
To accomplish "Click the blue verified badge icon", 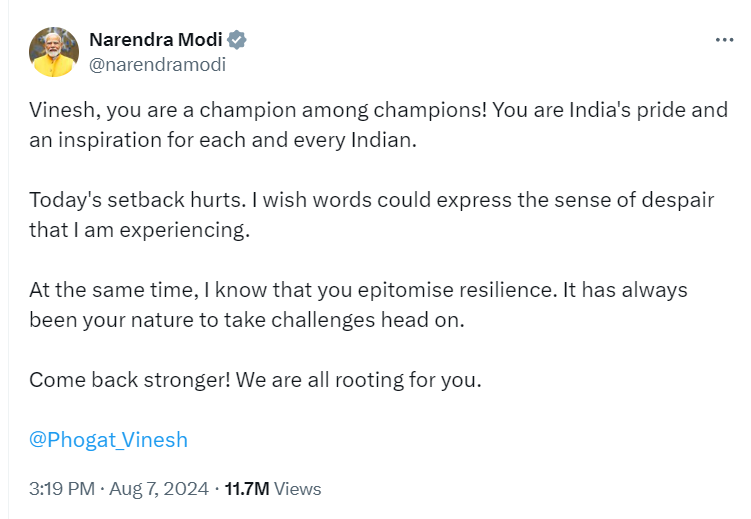I will 237,40.
